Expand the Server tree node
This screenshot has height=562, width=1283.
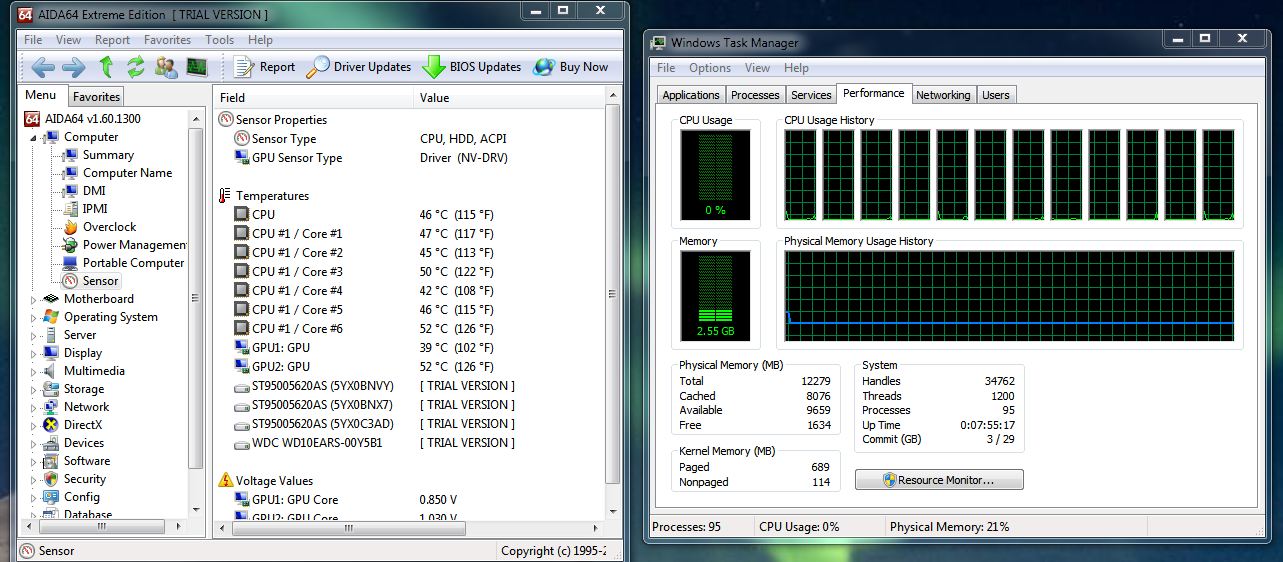pos(33,335)
